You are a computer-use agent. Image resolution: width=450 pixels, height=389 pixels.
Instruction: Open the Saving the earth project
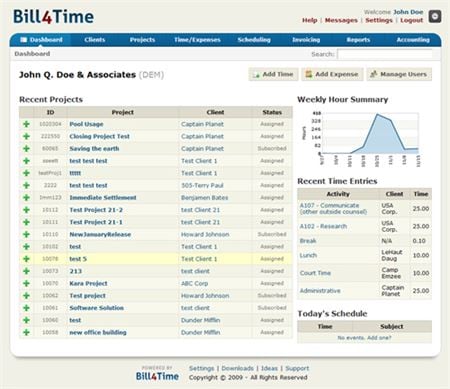point(94,149)
